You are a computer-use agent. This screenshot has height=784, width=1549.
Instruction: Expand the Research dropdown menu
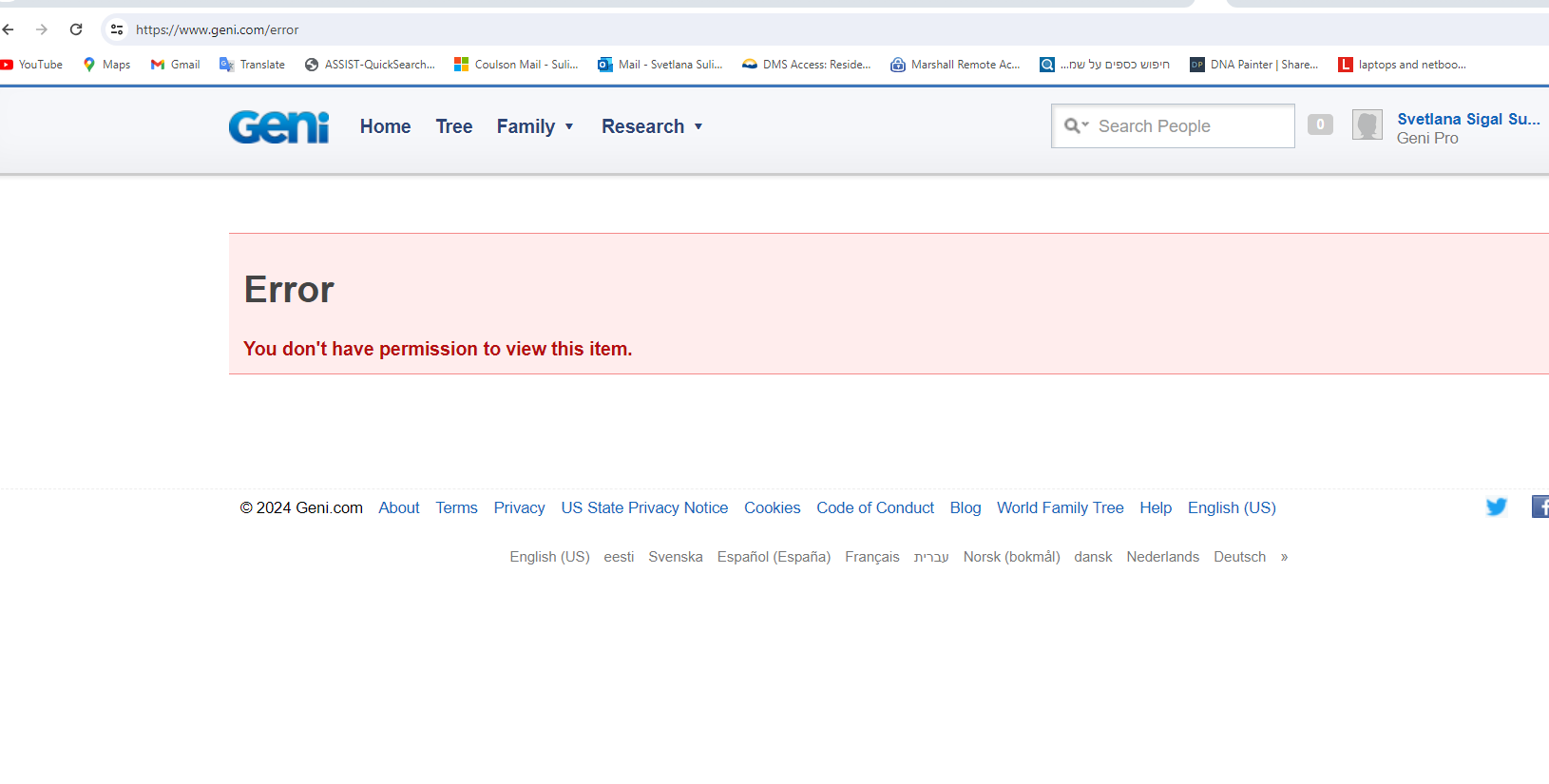pyautogui.click(x=652, y=126)
